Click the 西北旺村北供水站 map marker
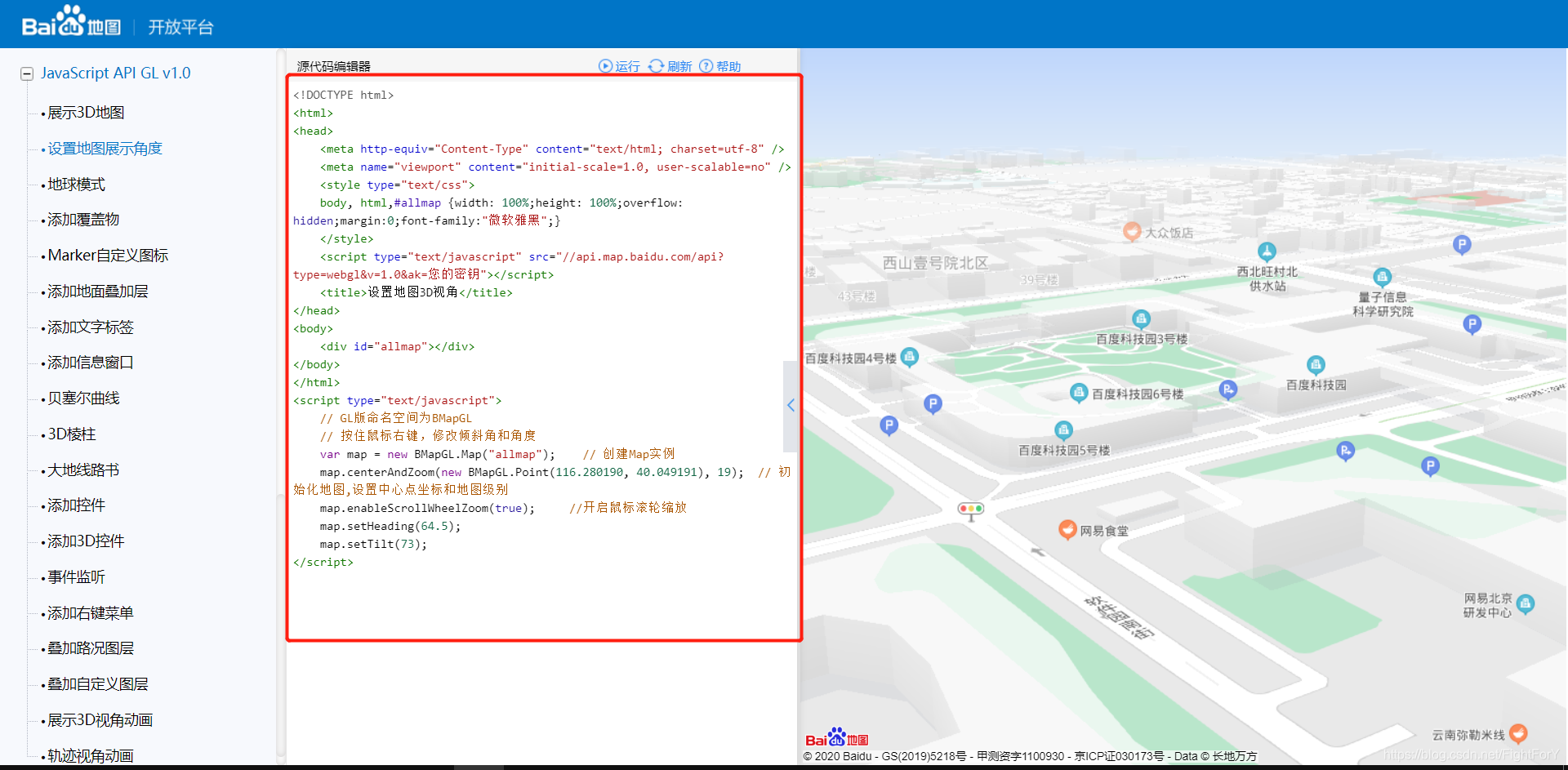 click(x=1267, y=252)
